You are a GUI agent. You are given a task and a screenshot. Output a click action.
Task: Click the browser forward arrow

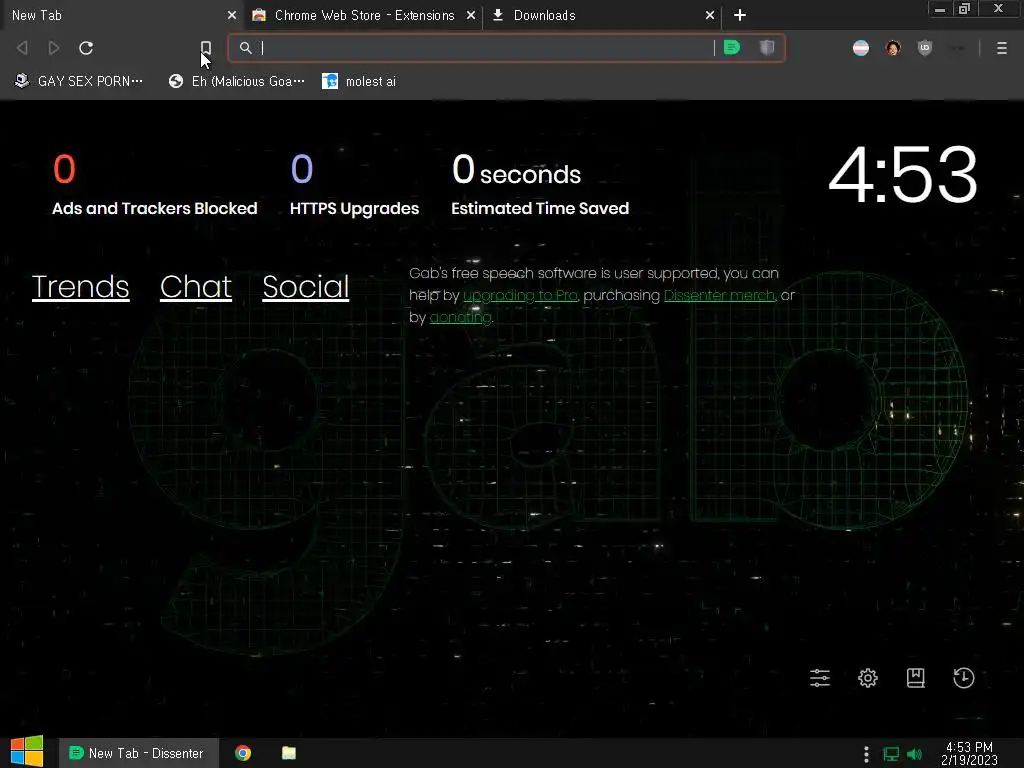pyautogui.click(x=54, y=48)
